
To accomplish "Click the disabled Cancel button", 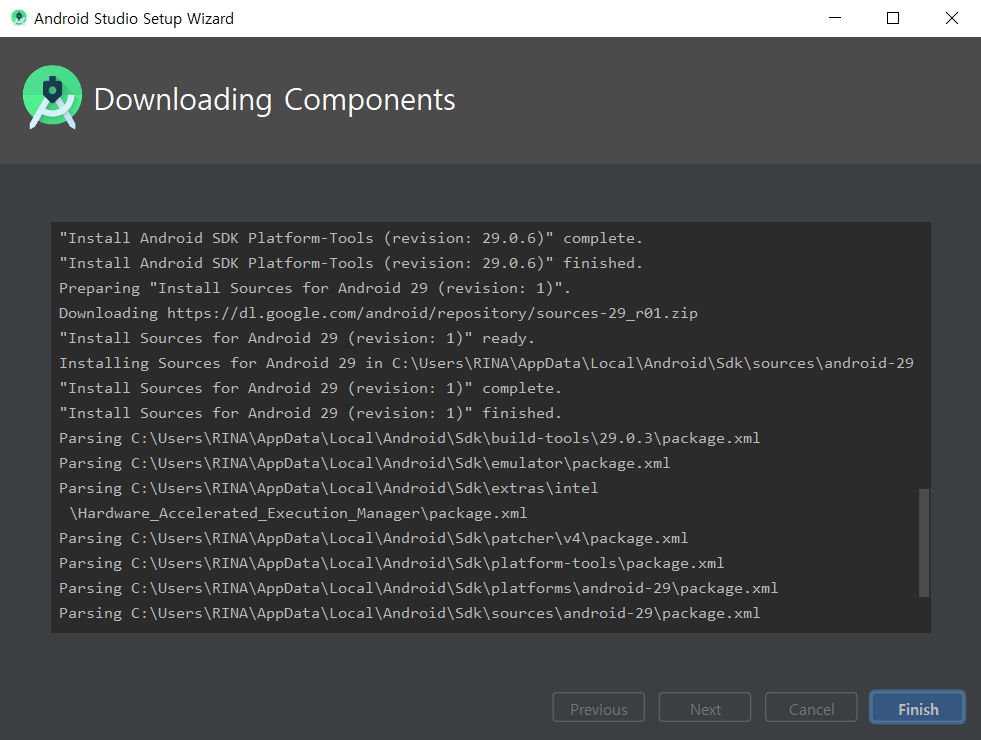I will (x=811, y=707).
